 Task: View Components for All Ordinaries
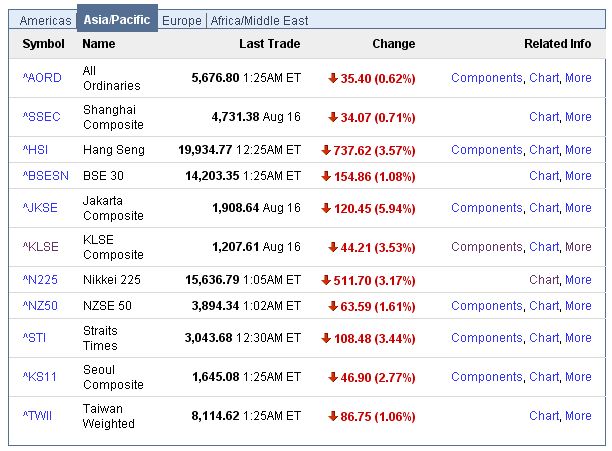click(x=486, y=78)
